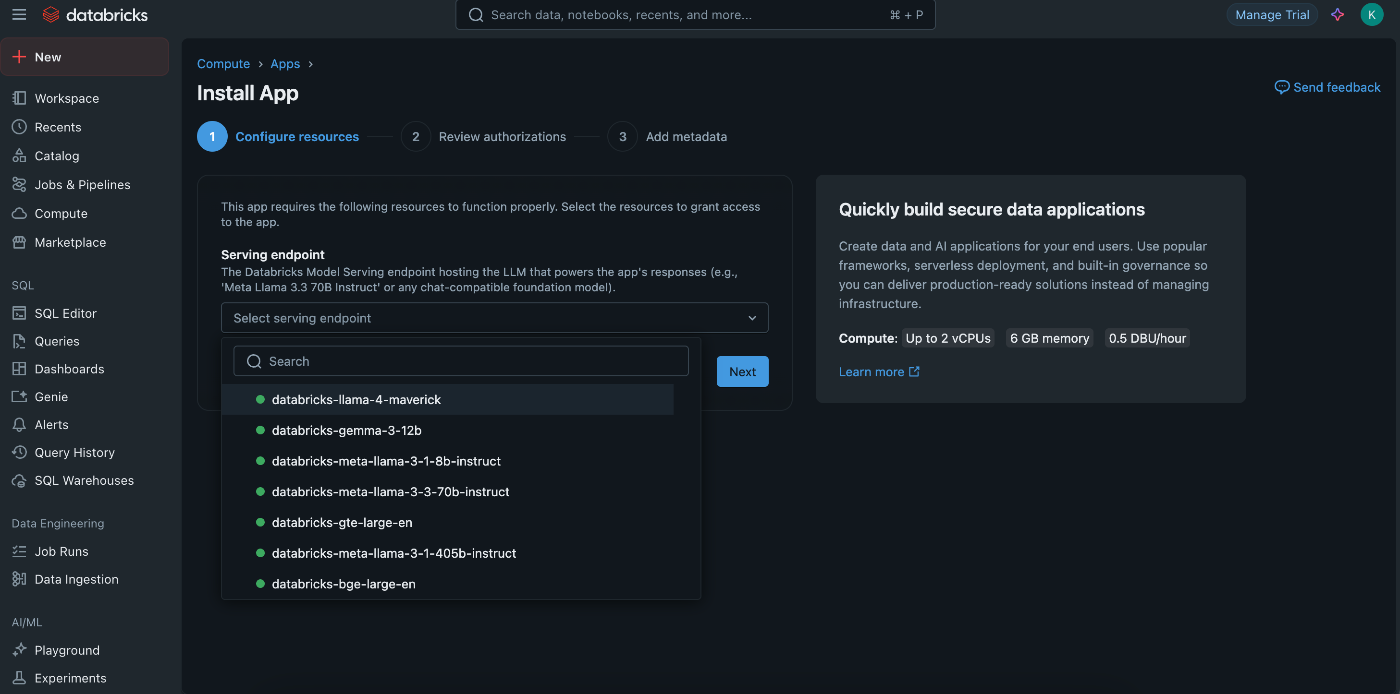Select databricks-llama-4-maverick endpoint
The image size is (1400, 694).
tap(448, 400)
